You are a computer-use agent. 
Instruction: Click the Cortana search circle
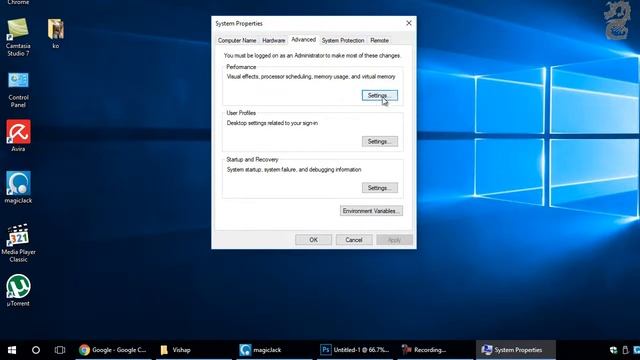pyautogui.click(x=36, y=350)
